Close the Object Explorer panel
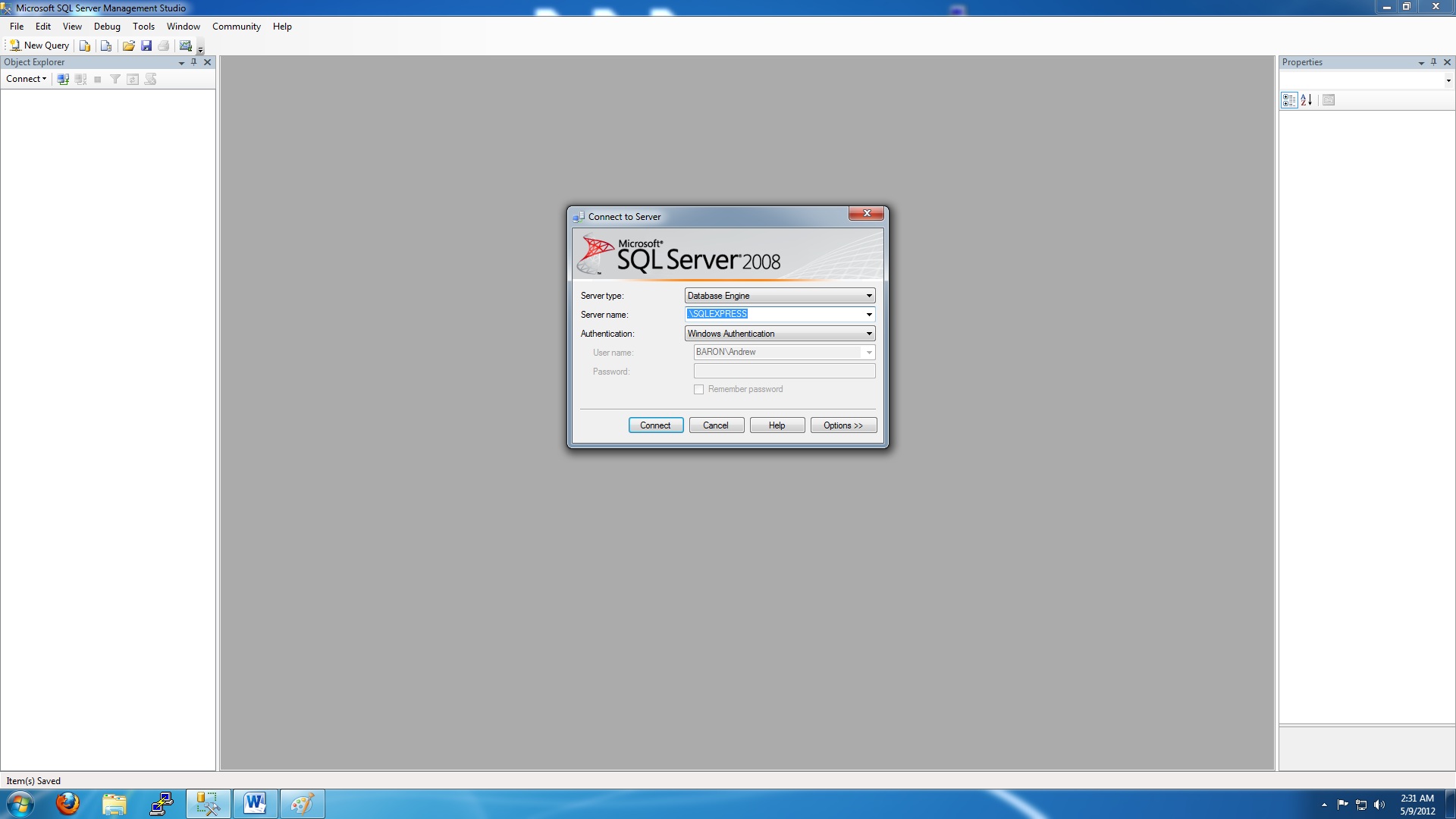 point(207,62)
